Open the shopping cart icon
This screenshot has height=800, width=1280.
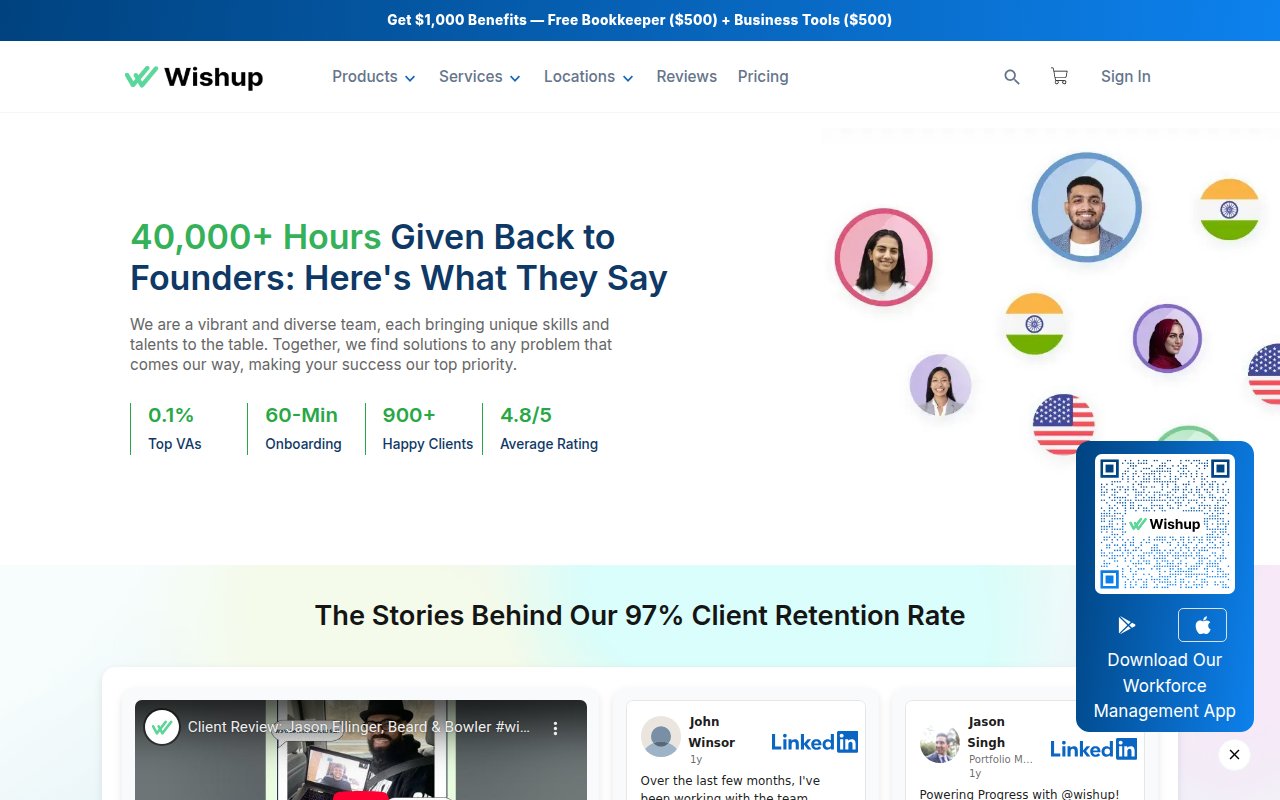point(1059,76)
